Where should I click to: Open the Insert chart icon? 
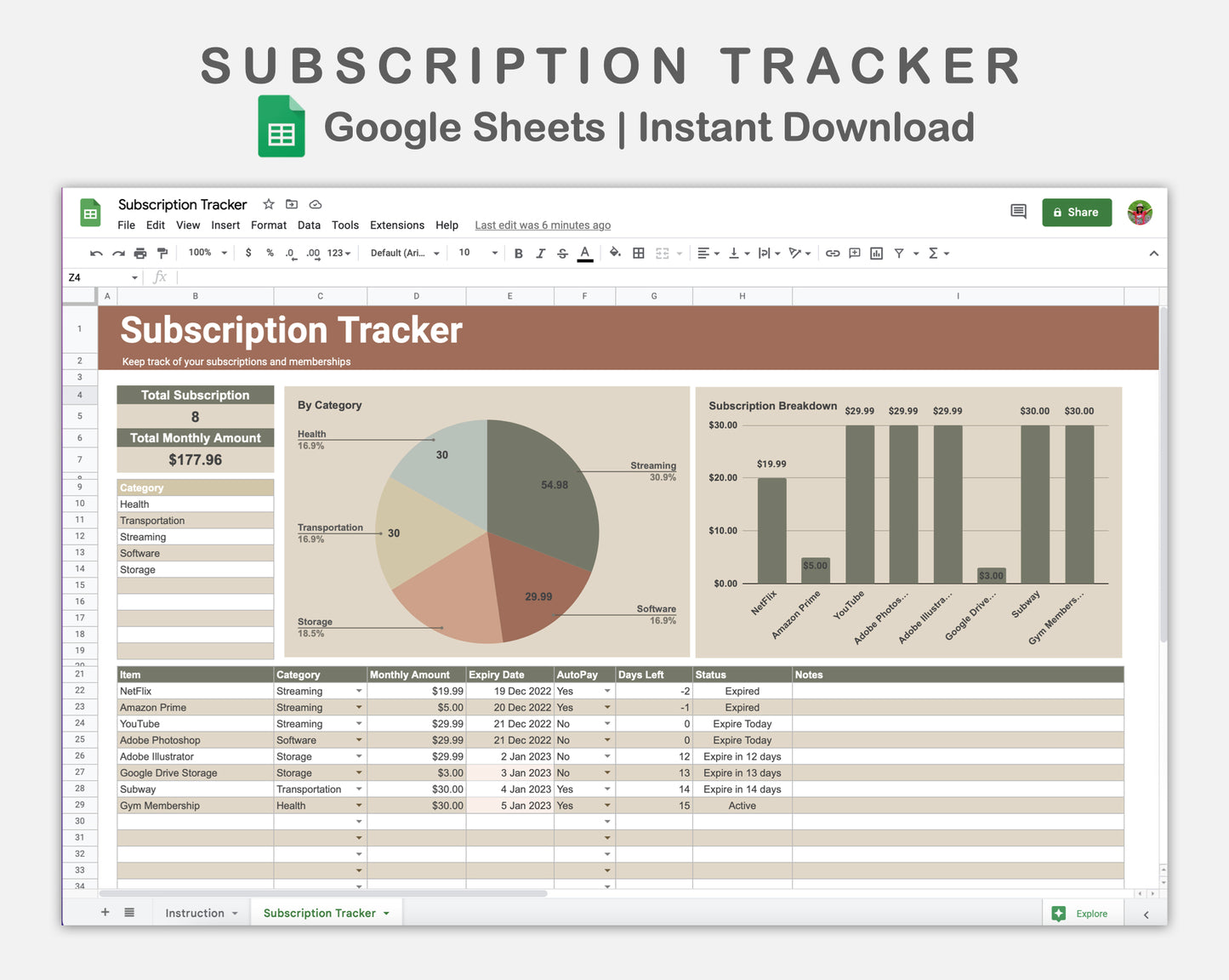[x=876, y=253]
